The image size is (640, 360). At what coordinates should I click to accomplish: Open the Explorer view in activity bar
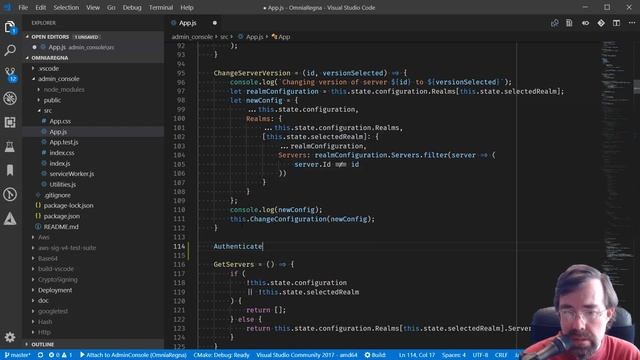(x=10, y=27)
